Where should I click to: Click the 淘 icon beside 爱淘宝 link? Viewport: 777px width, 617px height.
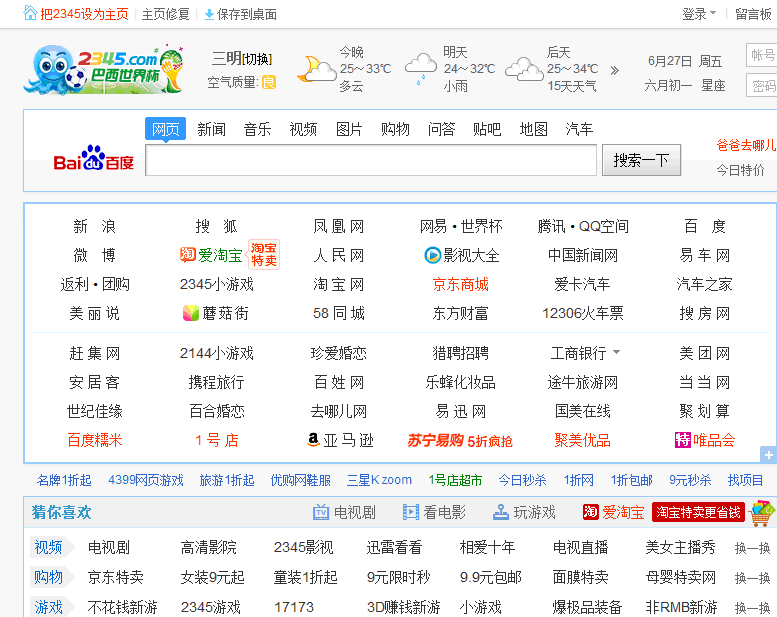tap(187, 255)
